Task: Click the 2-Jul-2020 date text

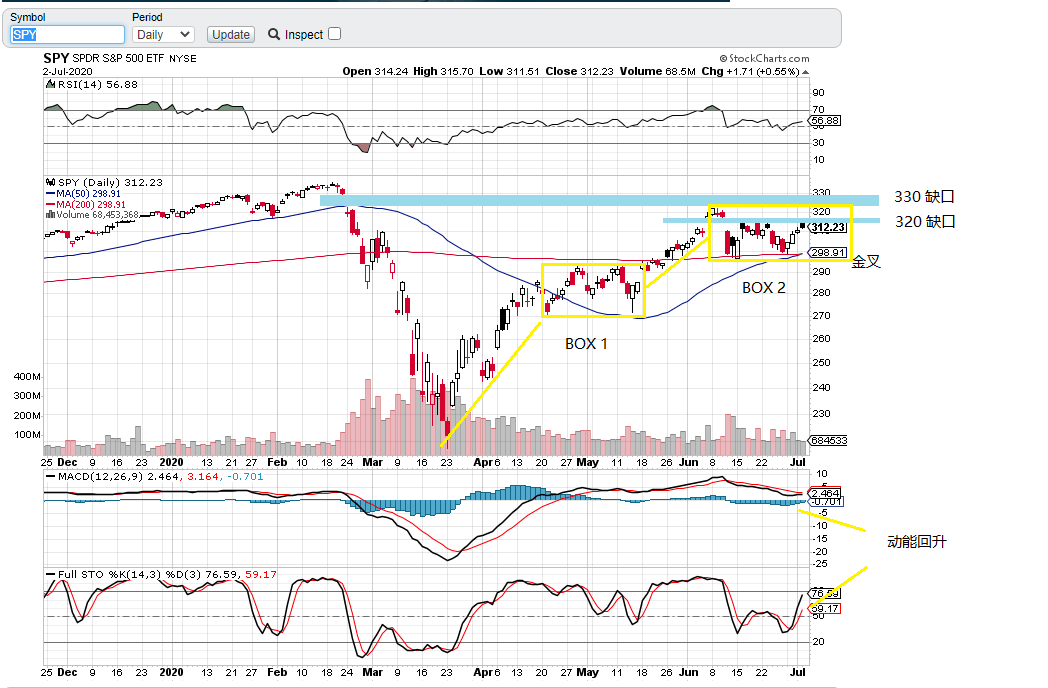Action: point(68,72)
